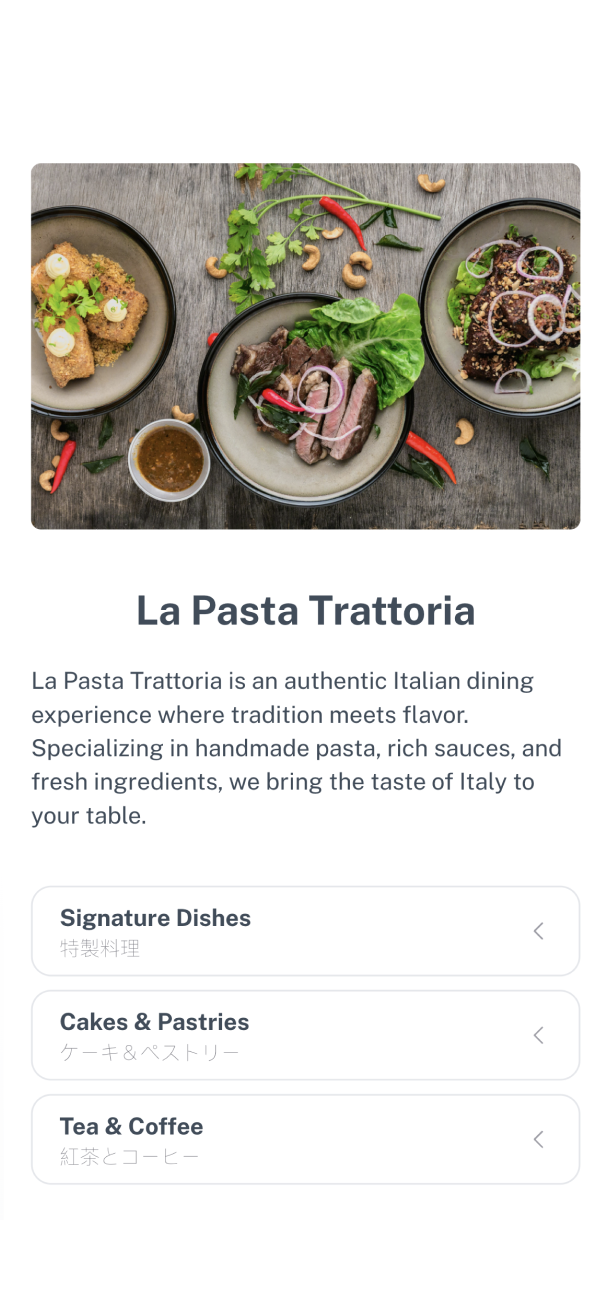
Task: Tap the fried fish plate in photo
Action: point(90,310)
